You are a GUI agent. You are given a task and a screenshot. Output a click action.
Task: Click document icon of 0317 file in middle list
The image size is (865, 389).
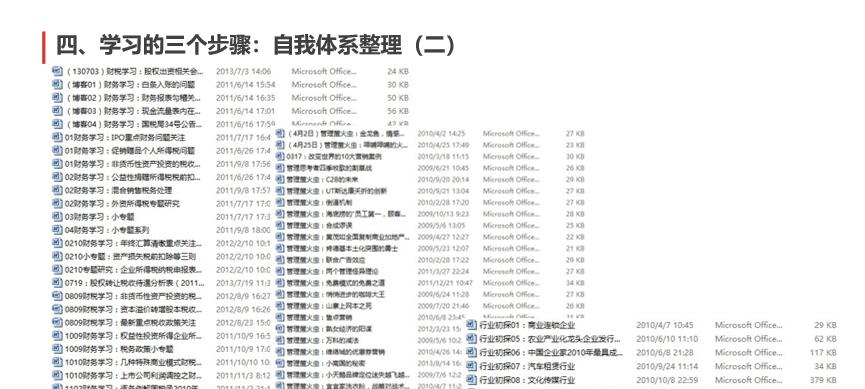coord(280,156)
